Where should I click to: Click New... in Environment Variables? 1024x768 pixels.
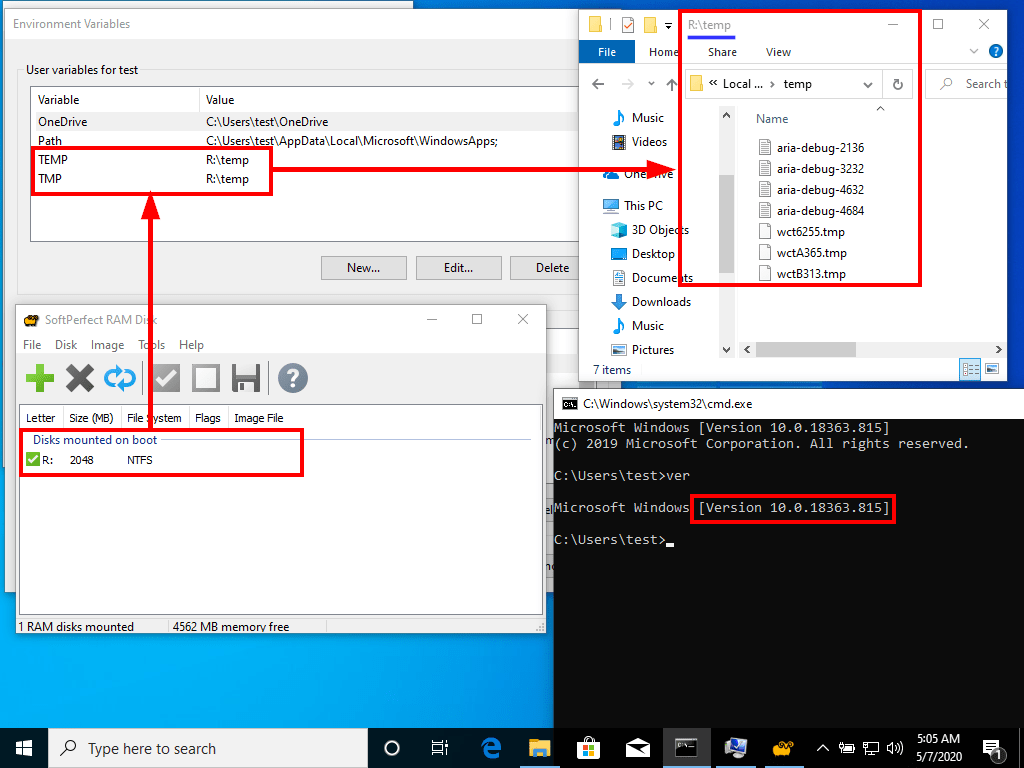pos(364,268)
